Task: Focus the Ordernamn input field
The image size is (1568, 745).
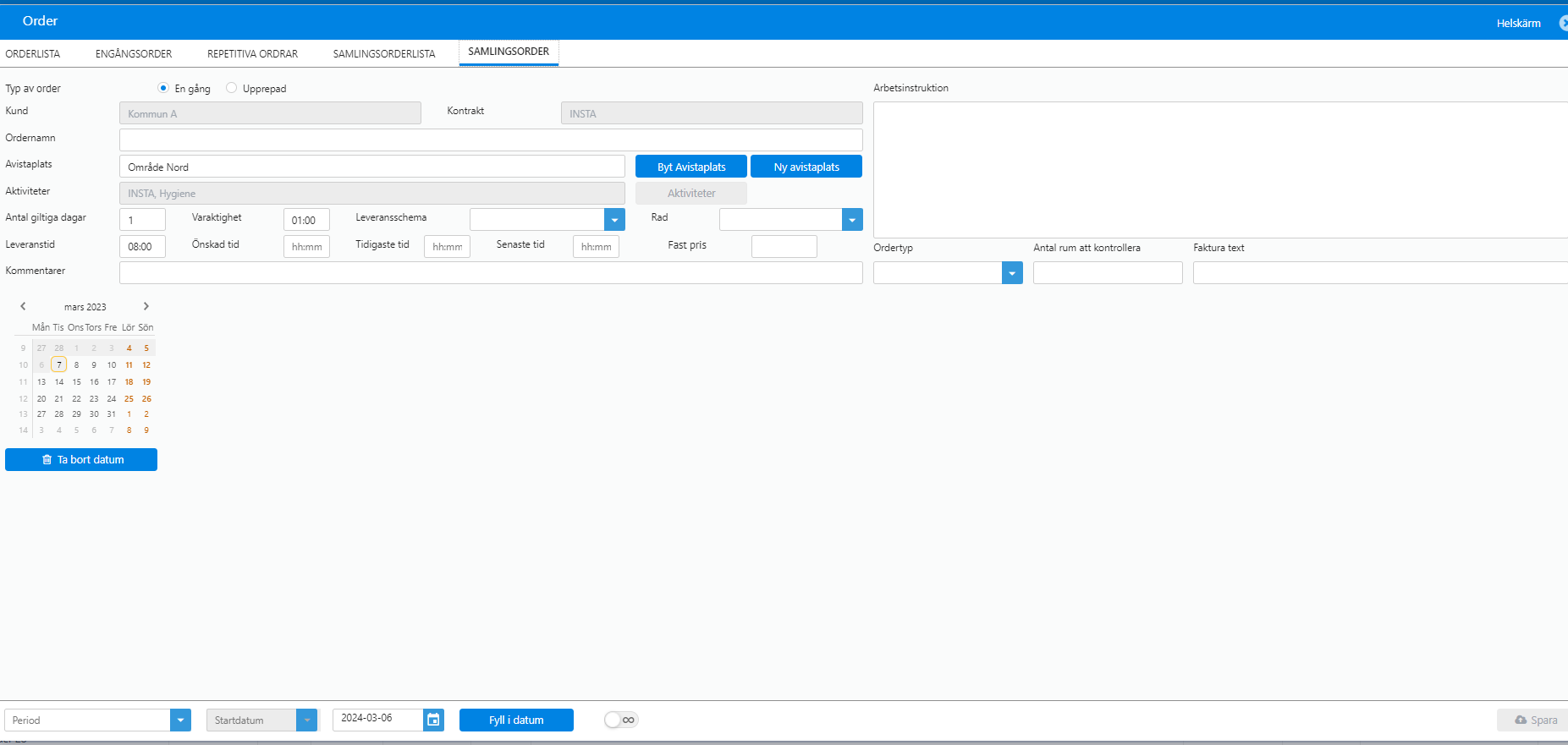Action: tap(491, 140)
